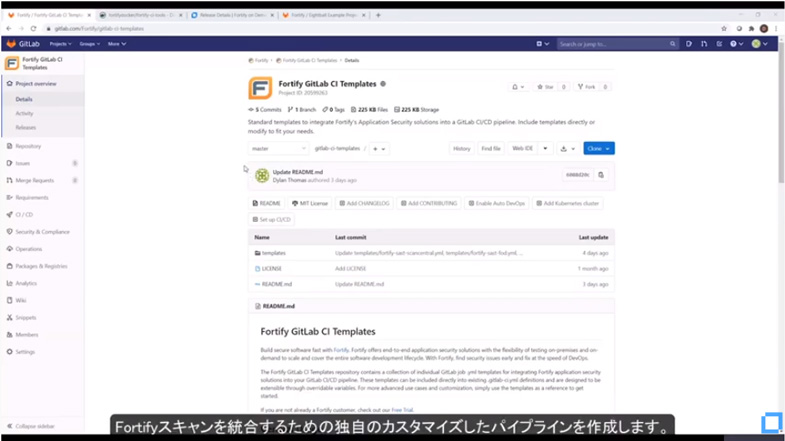This screenshot has height=441, width=785.
Task: Open the issues icon in header
Action: point(689,44)
